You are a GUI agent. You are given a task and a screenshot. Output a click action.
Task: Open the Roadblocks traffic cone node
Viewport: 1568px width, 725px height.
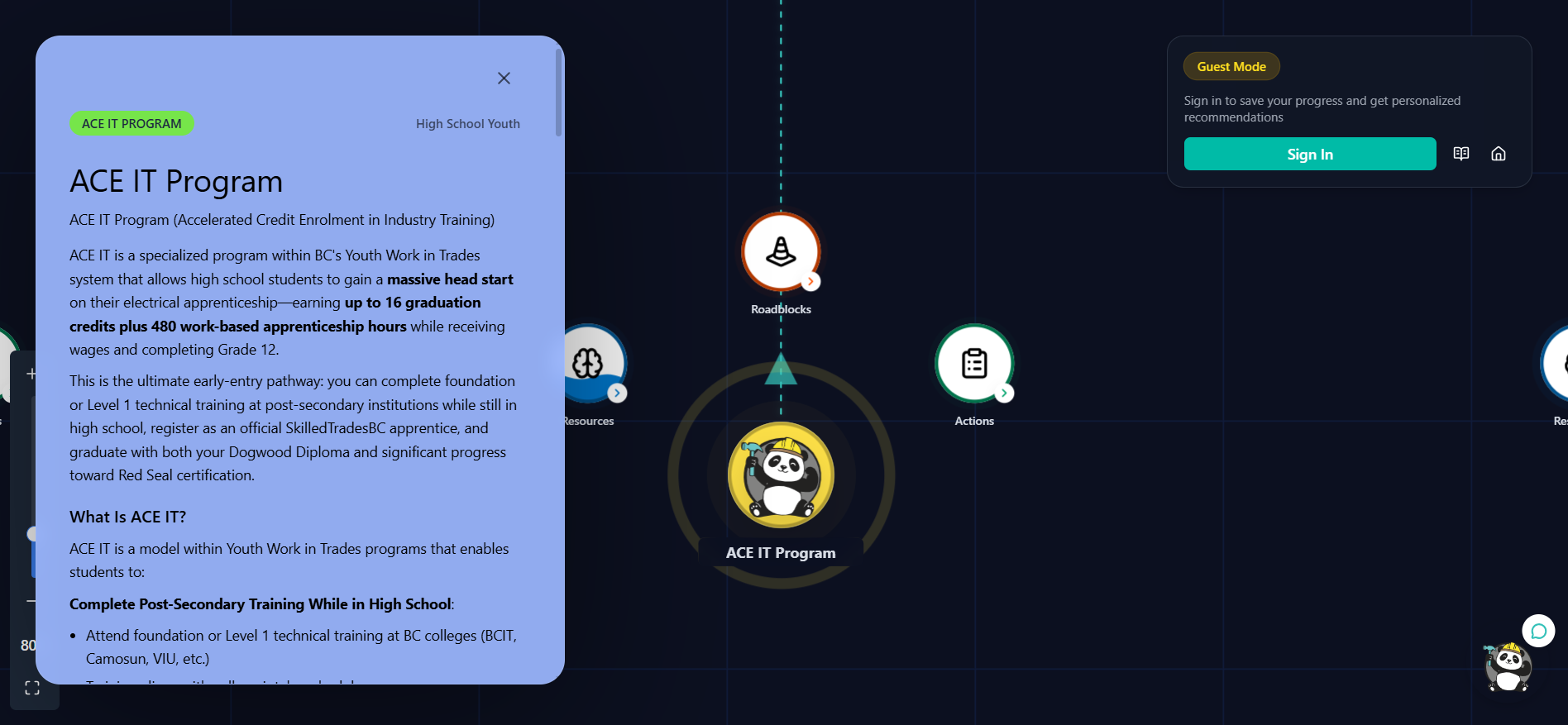[780, 251]
